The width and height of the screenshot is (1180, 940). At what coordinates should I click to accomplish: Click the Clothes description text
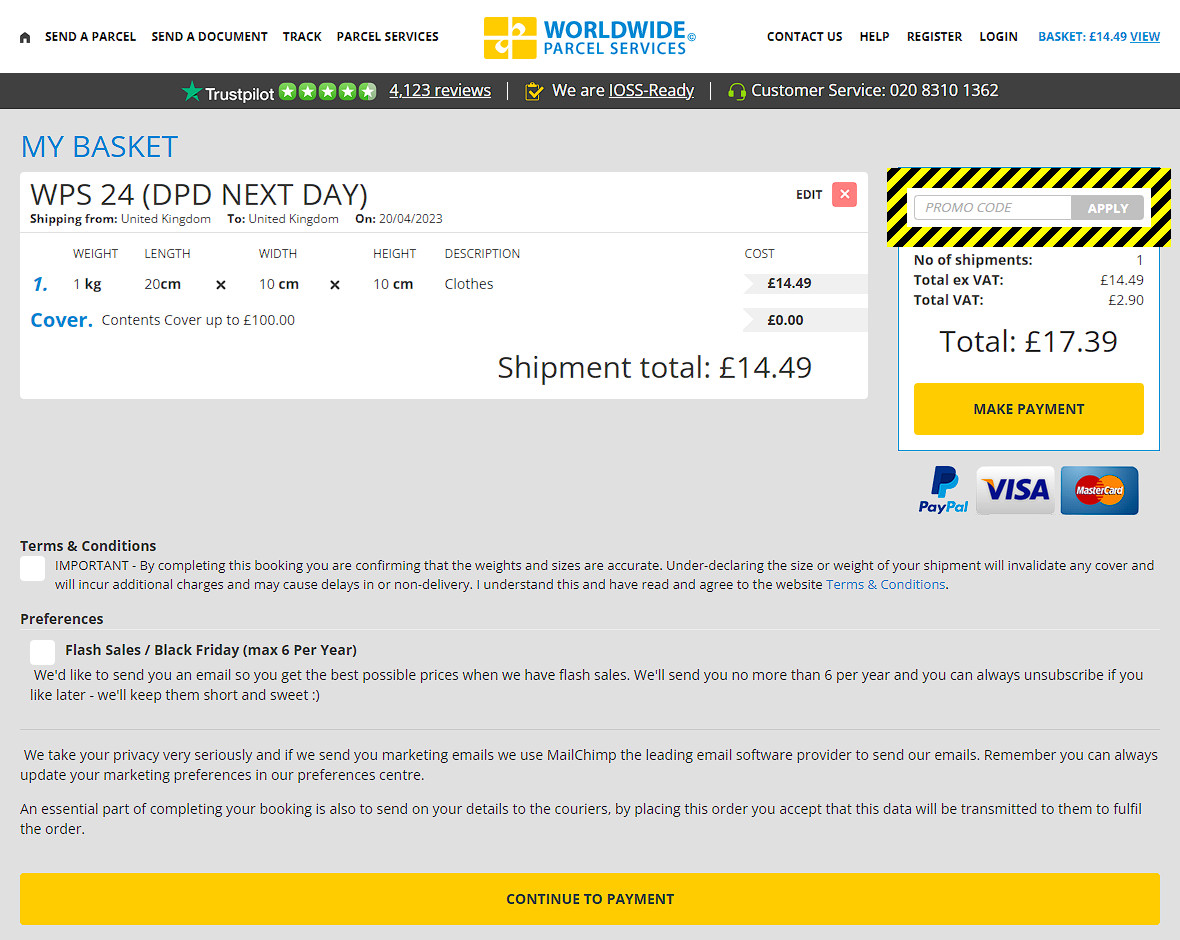469,284
